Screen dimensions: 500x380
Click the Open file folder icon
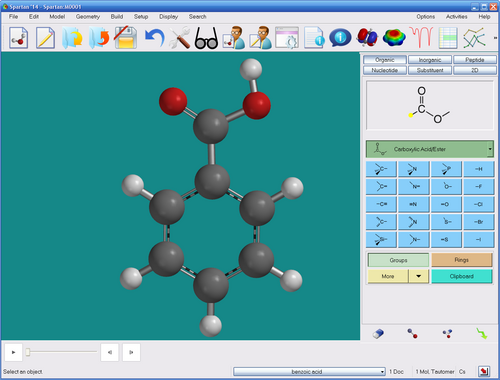click(x=72, y=38)
